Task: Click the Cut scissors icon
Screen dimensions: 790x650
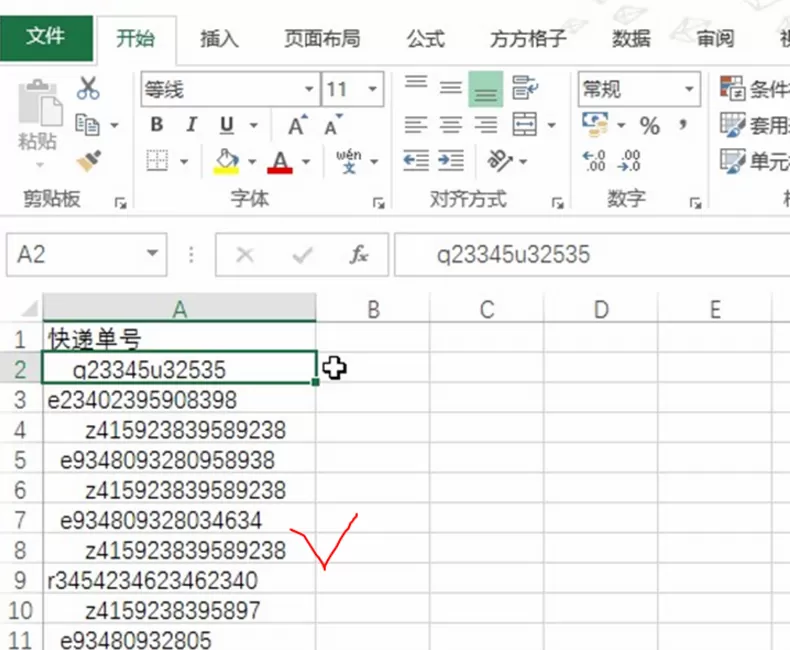Action: pos(88,88)
